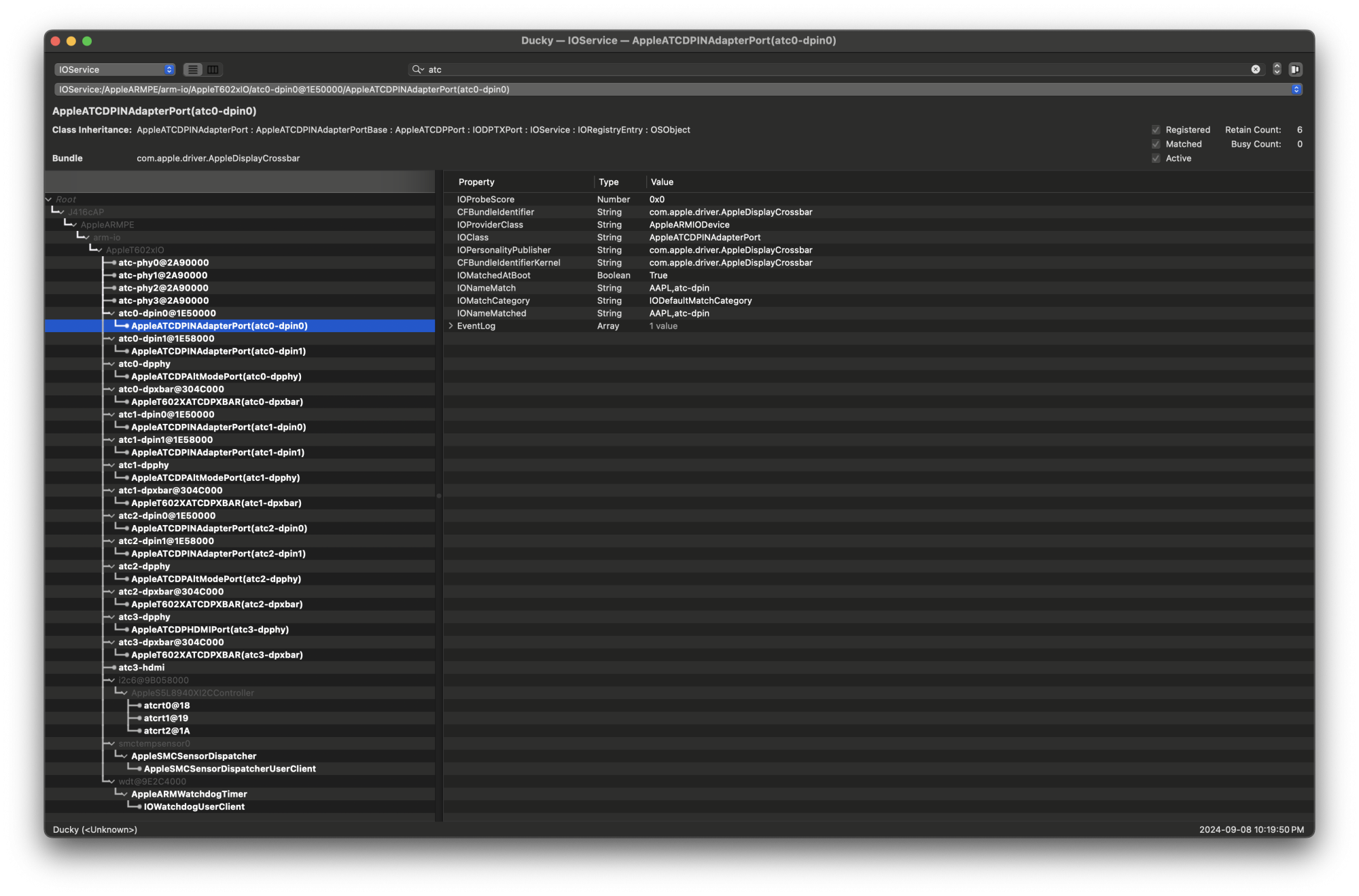Select the atcrt0@18 node
Screen dimensions: 1359x896
tap(165, 705)
